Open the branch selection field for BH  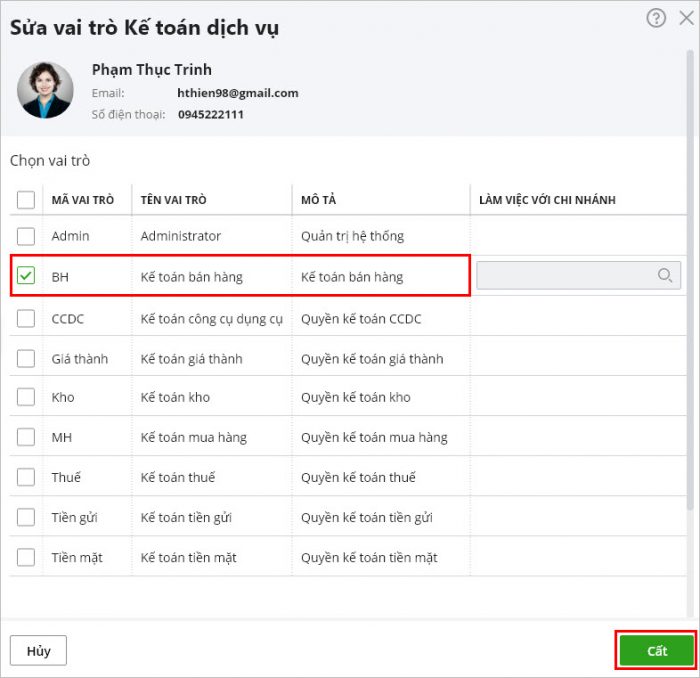click(567, 276)
